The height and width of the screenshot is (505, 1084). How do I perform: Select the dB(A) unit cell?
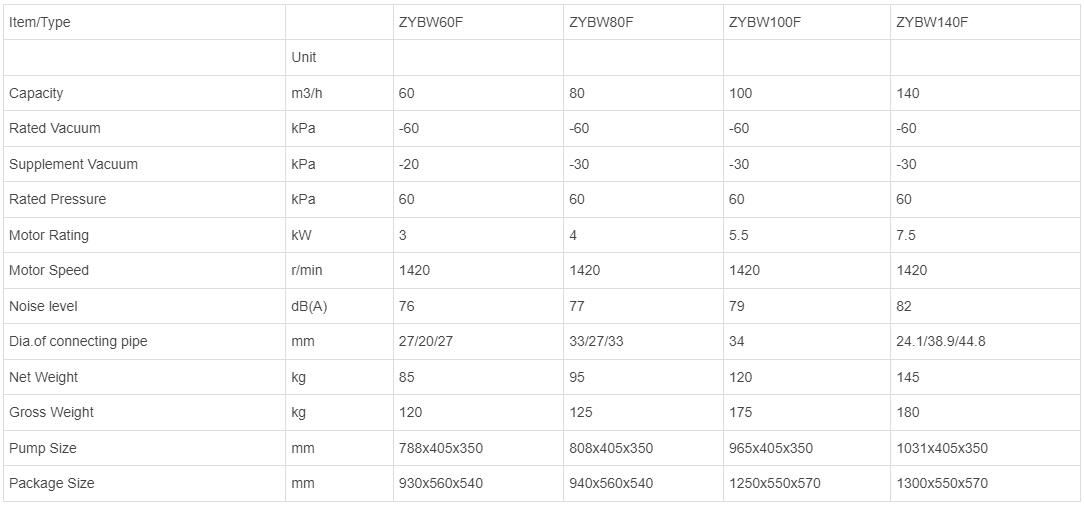309,306
